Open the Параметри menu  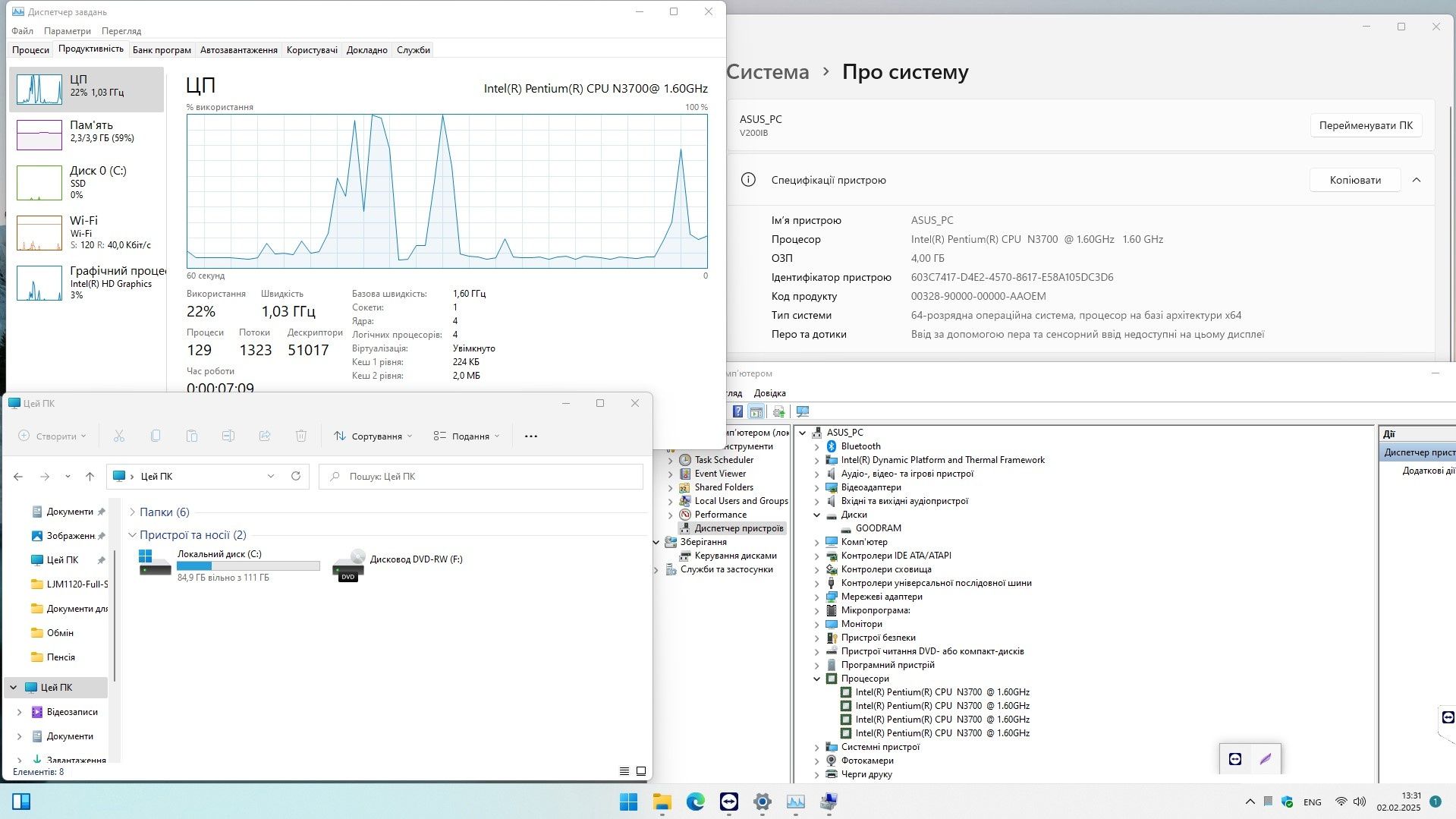68,31
